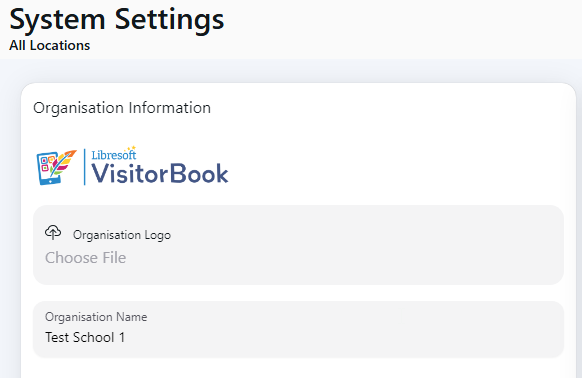Screen dimensions: 582x378
Task: Click the VisitorBook wordmark
Action: 160,173
